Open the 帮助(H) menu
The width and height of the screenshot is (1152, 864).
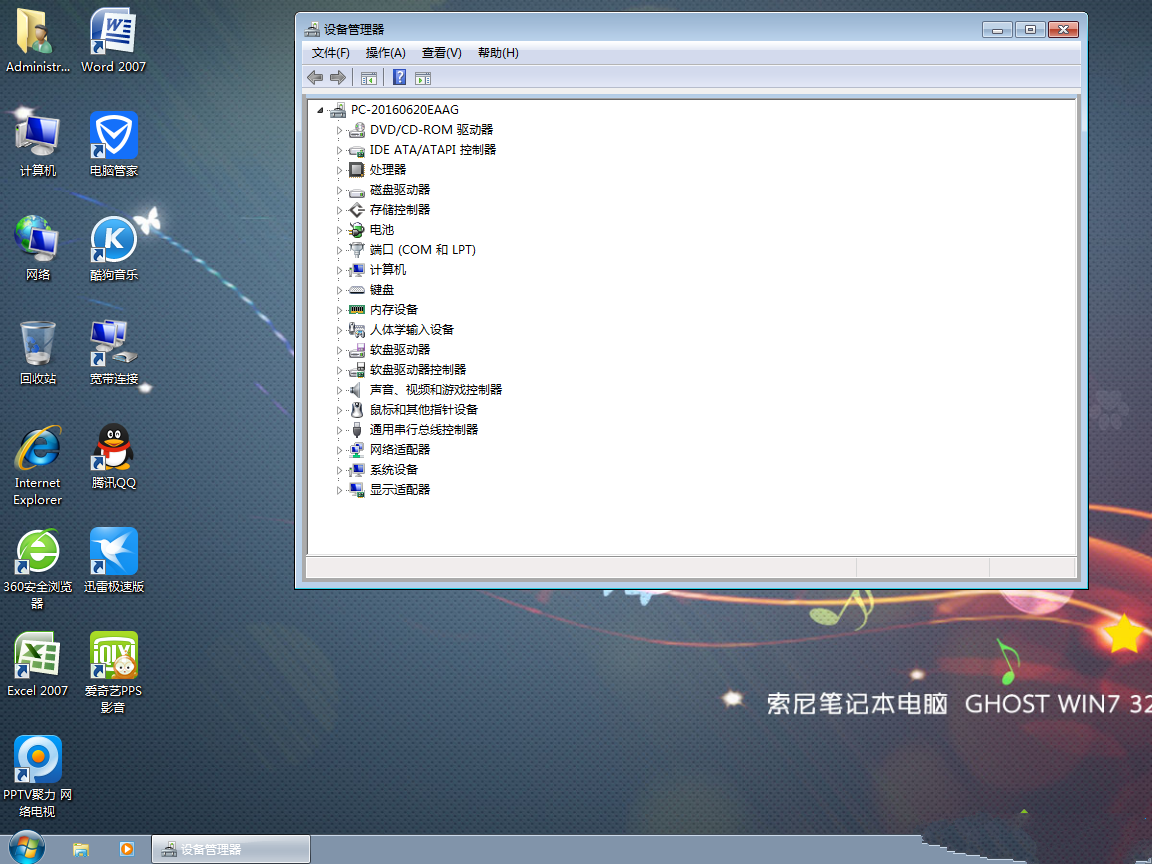click(498, 53)
